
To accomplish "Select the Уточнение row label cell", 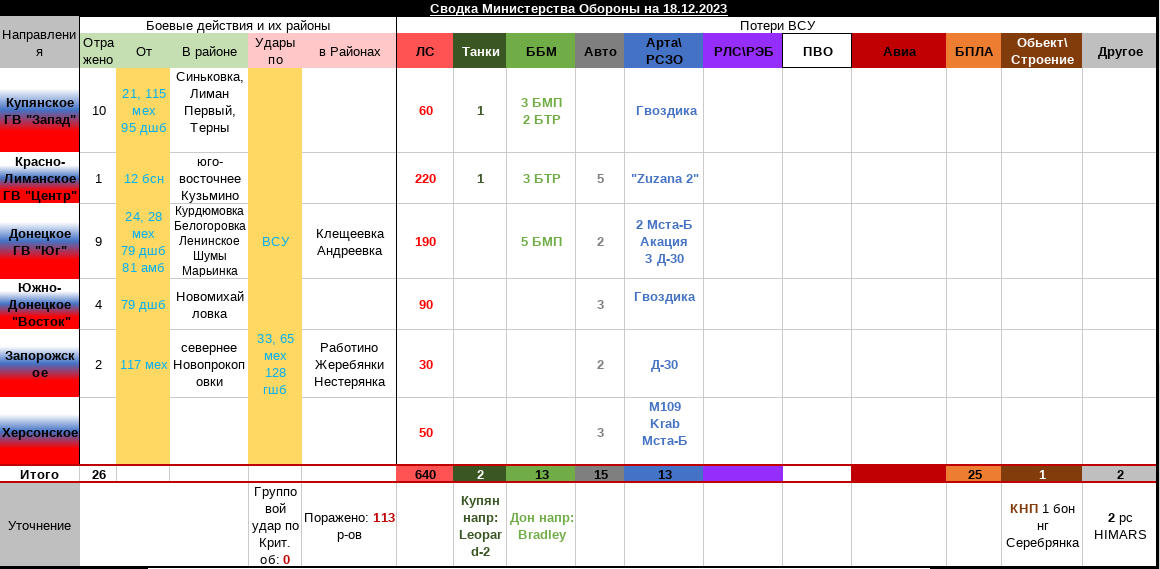I will pyautogui.click(x=40, y=525).
